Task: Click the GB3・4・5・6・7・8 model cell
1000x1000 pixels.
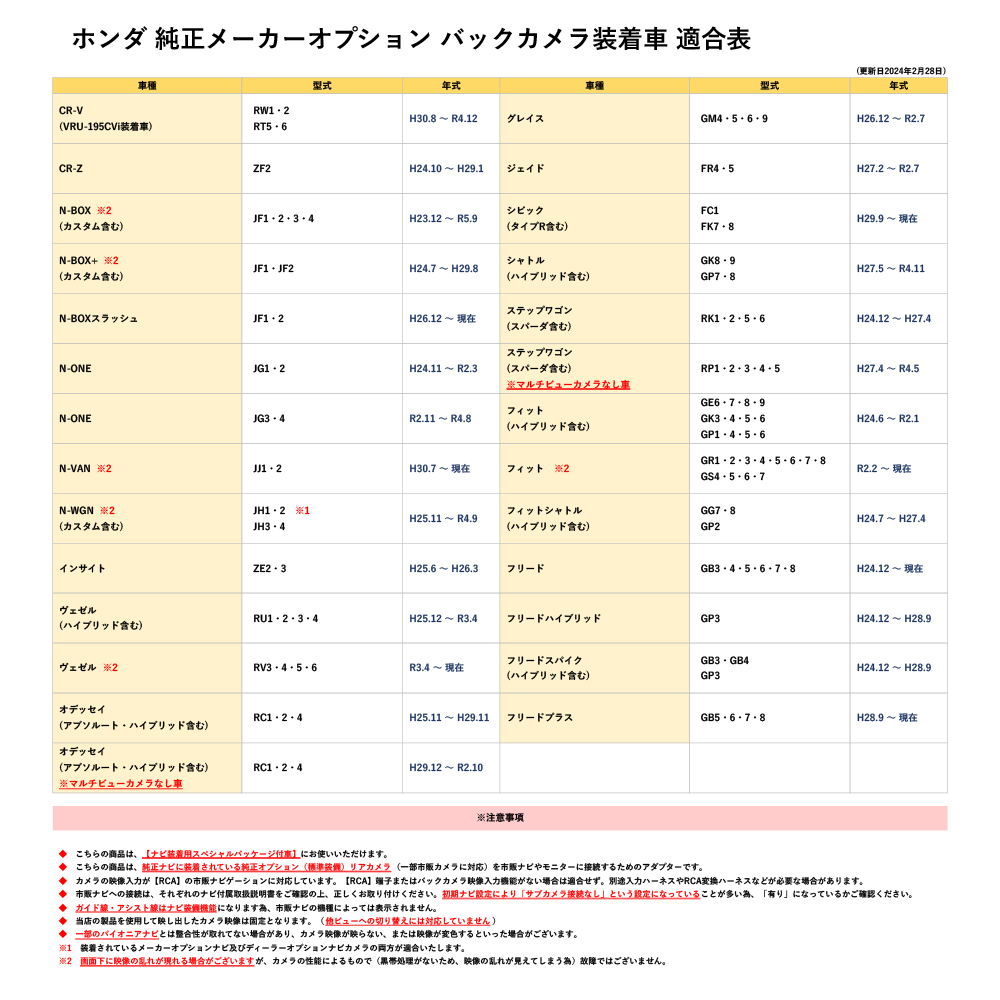Action: point(770,569)
